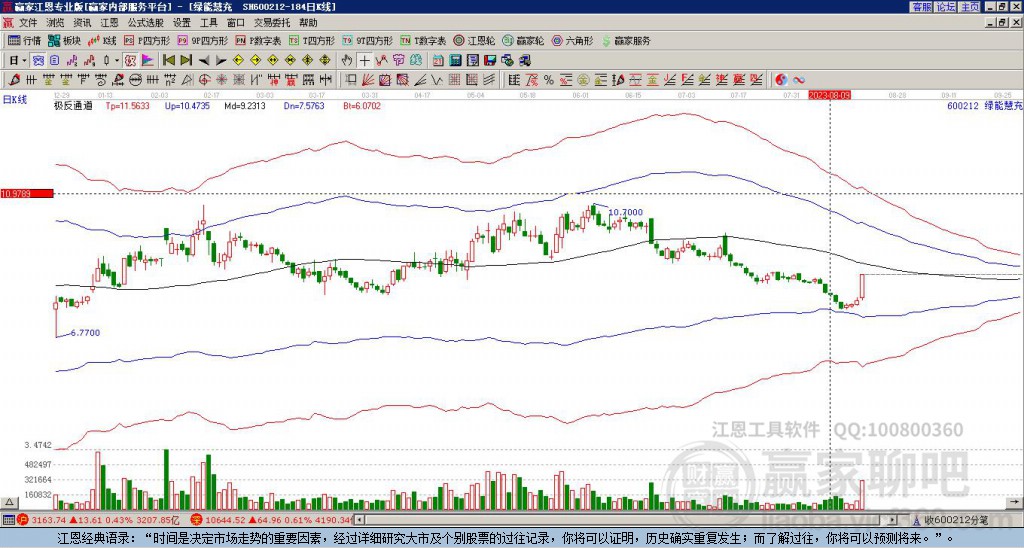Open the 文件 menu
This screenshot has width=1024, height=548.
coord(28,23)
